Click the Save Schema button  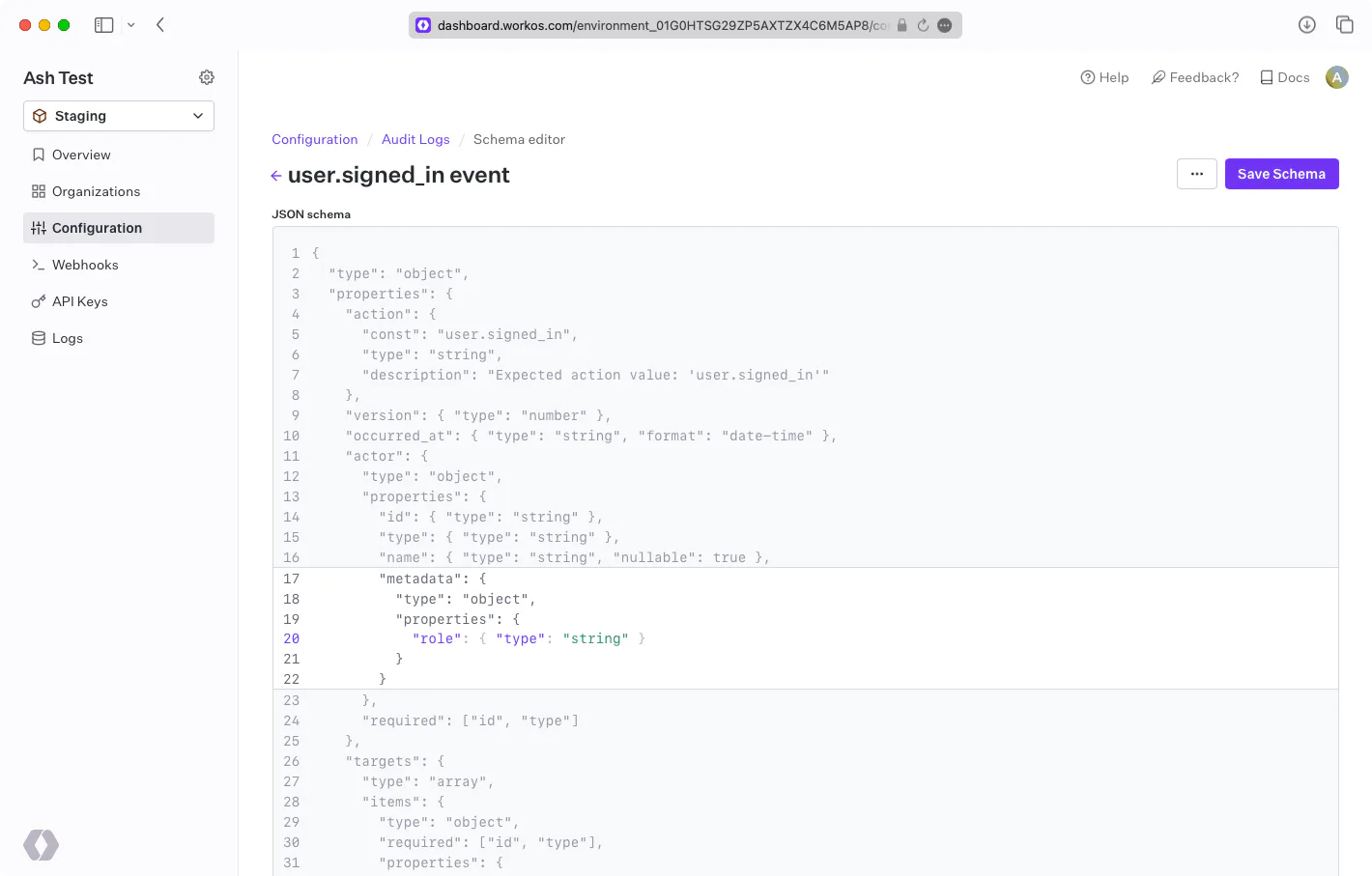click(1282, 174)
